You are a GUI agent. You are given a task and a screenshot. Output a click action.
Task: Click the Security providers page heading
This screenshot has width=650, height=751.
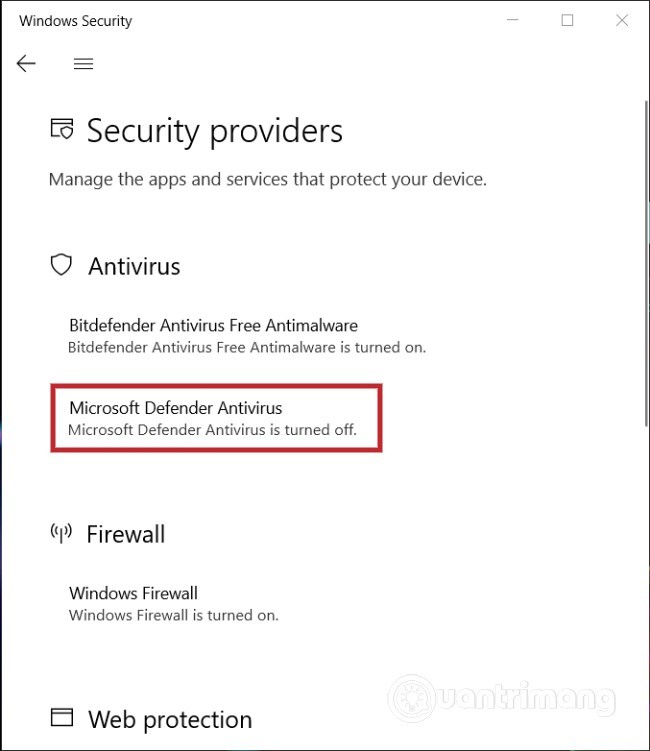214,131
